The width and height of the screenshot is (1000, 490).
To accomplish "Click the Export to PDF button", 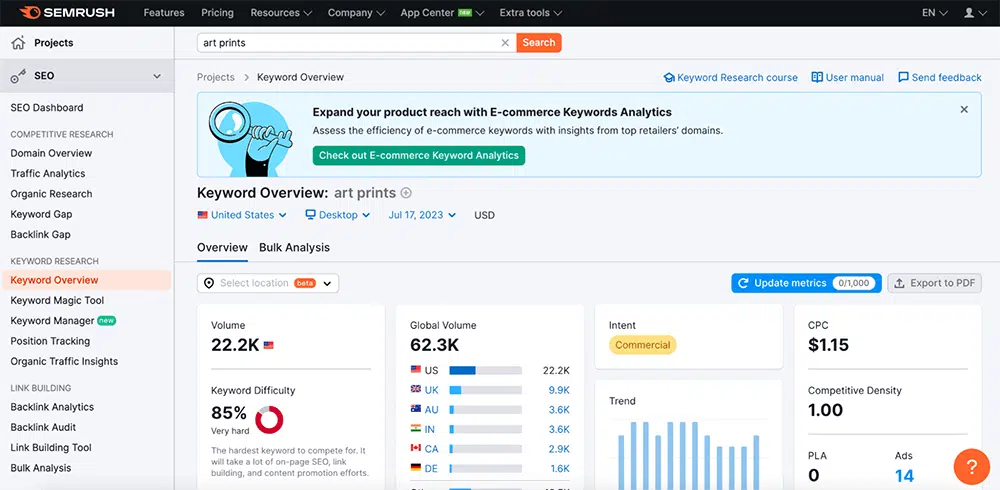I will [x=934, y=283].
